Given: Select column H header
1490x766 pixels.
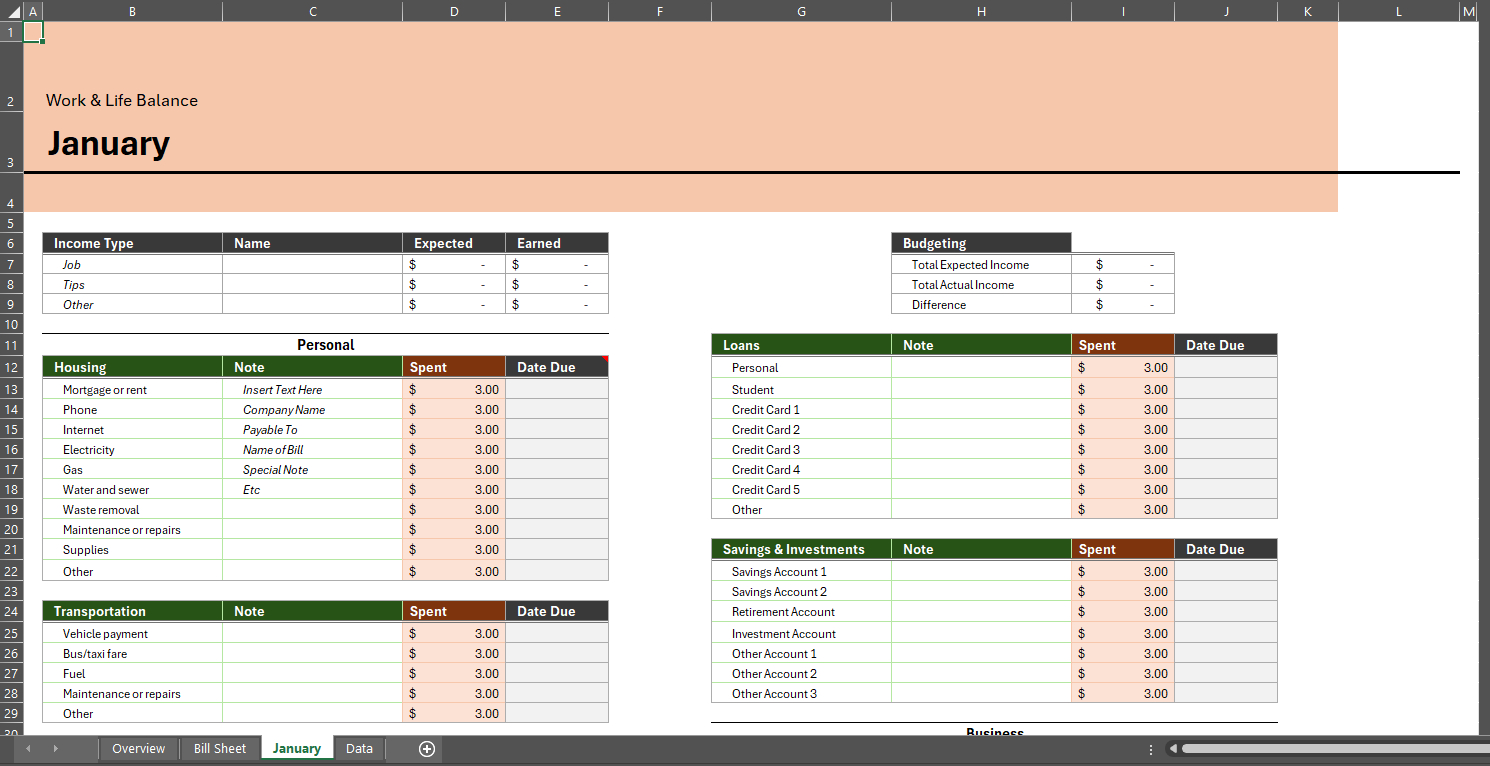Looking at the screenshot, I should click(981, 11).
